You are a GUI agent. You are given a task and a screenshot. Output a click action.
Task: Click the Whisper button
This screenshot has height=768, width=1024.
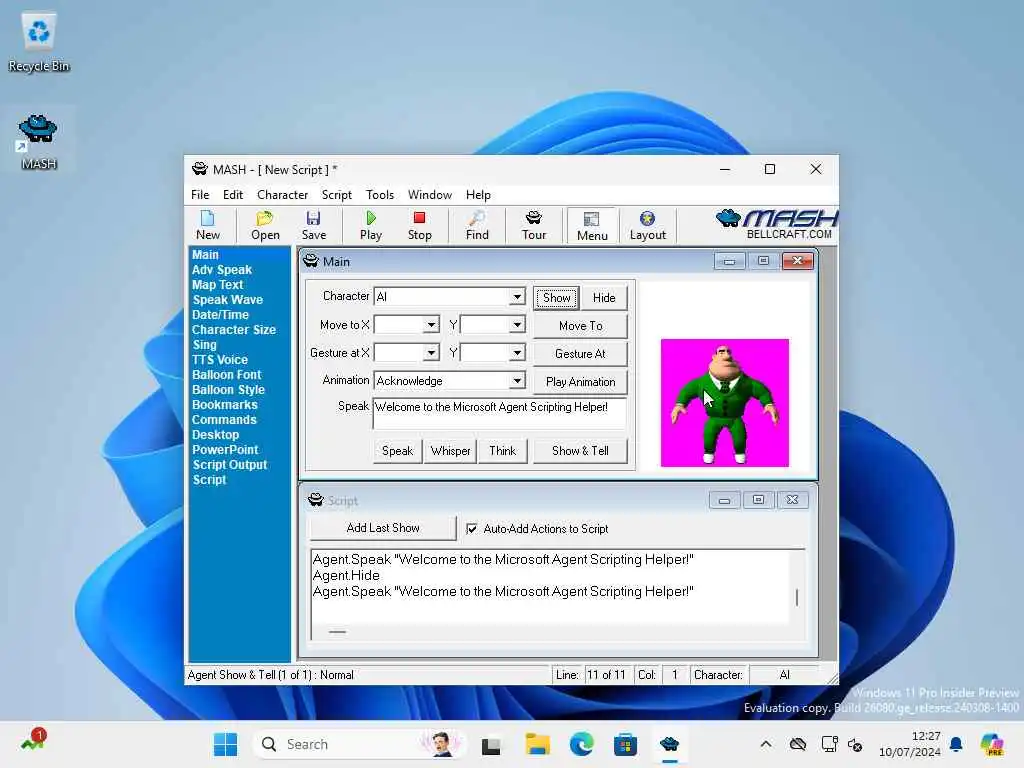pos(450,451)
